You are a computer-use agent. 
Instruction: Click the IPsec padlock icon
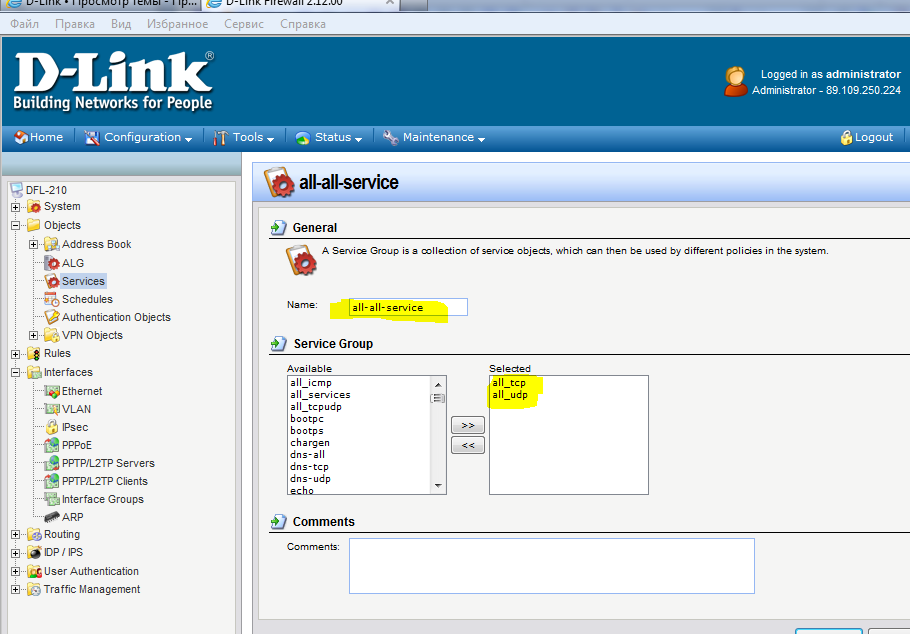pos(52,427)
